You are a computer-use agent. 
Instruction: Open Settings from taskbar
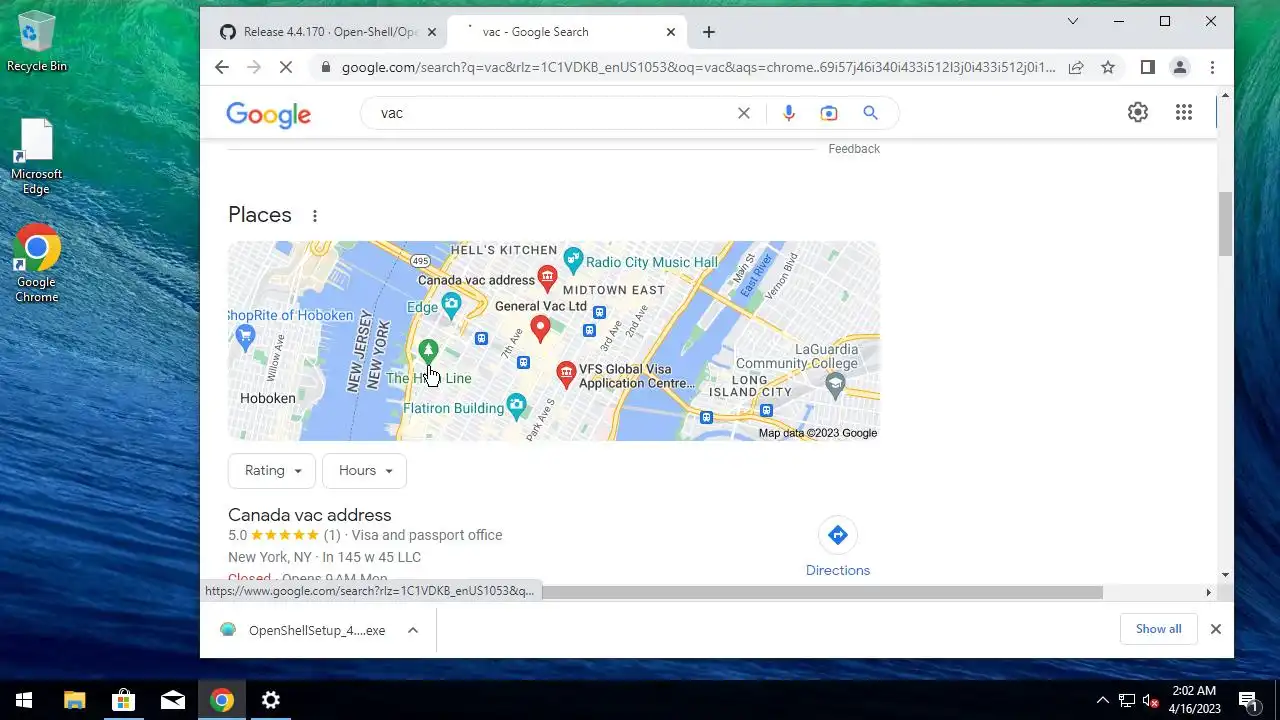[270, 700]
